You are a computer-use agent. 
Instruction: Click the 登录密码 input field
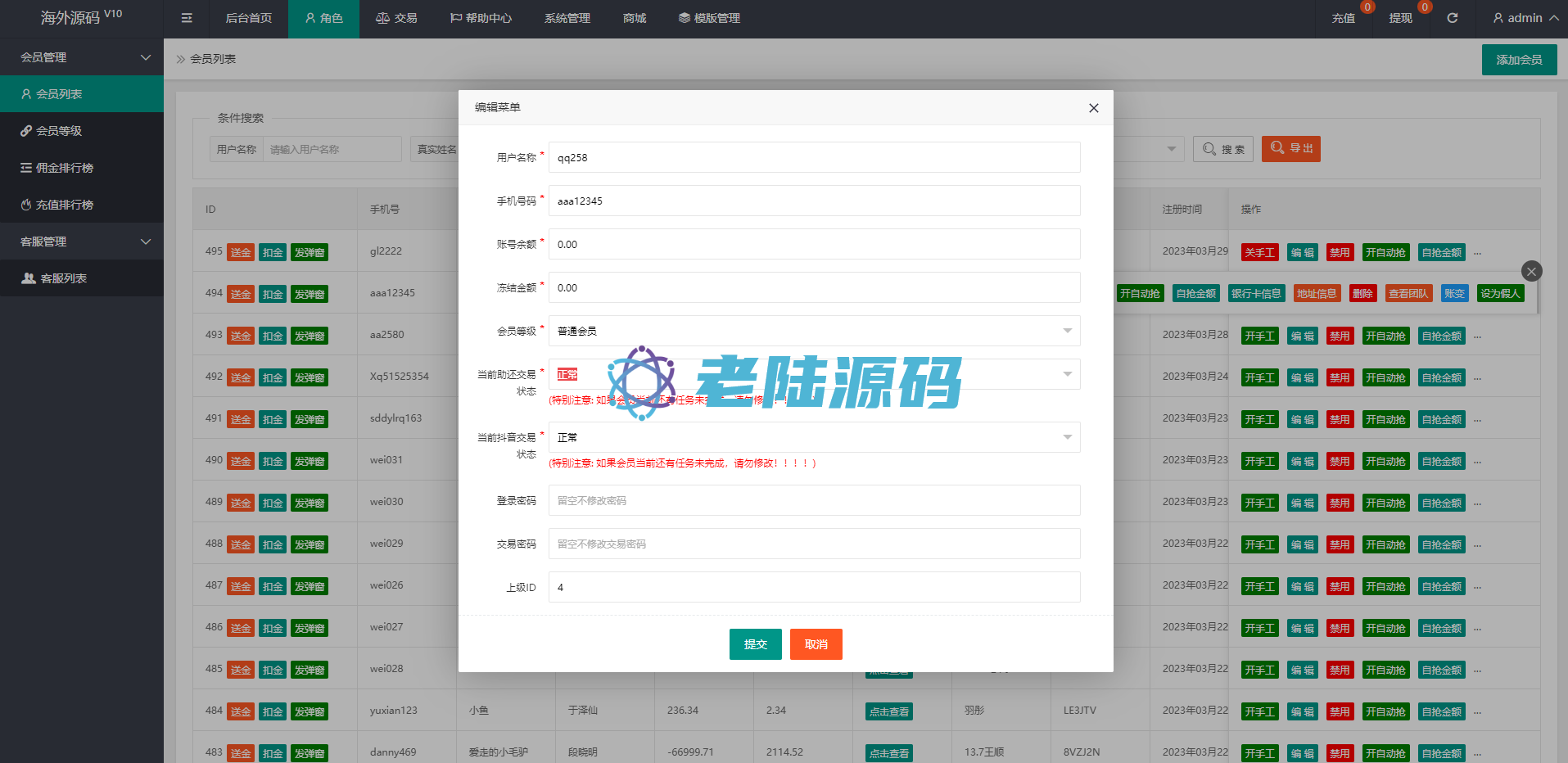point(814,500)
